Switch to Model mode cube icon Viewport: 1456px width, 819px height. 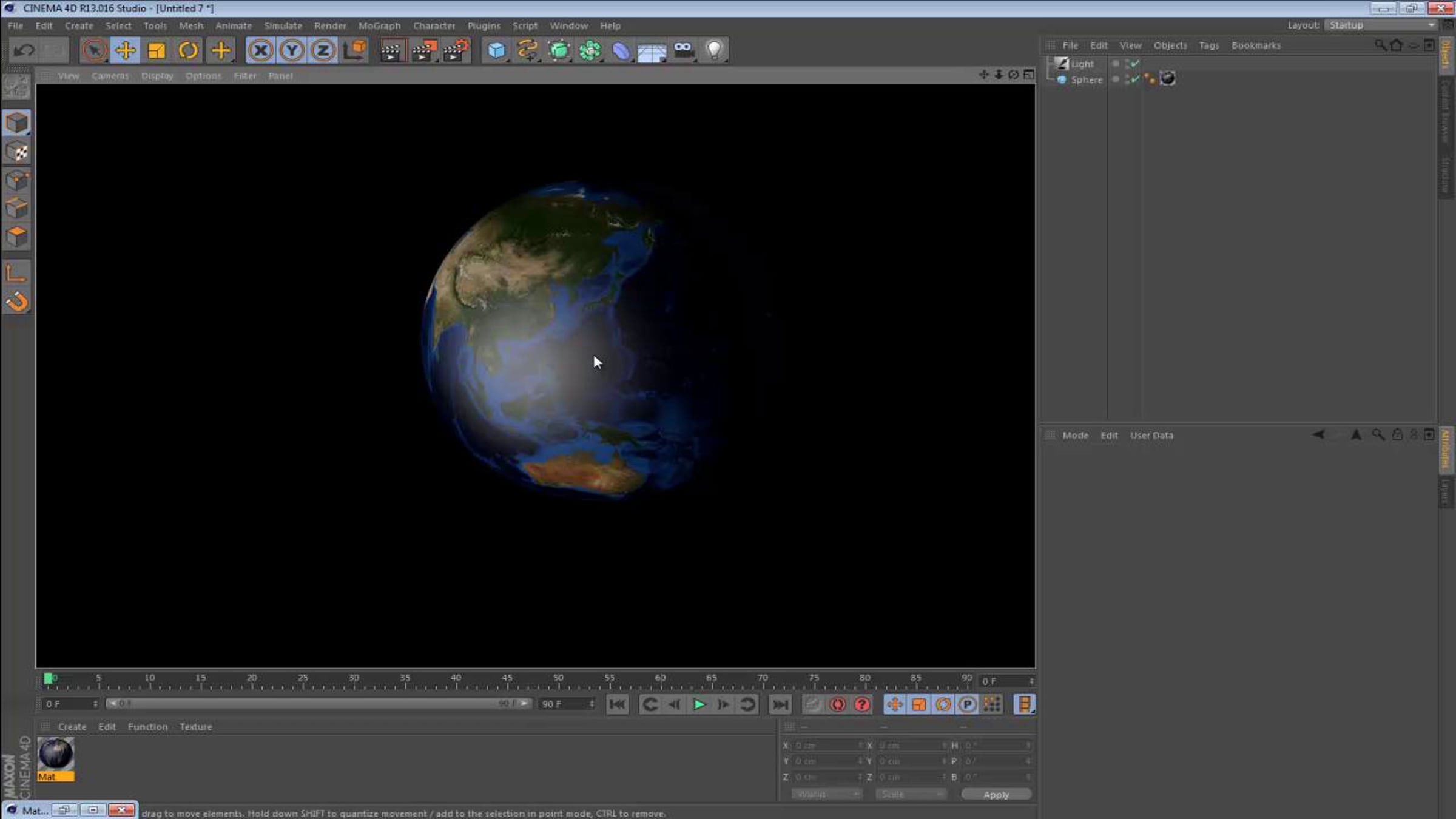16,123
